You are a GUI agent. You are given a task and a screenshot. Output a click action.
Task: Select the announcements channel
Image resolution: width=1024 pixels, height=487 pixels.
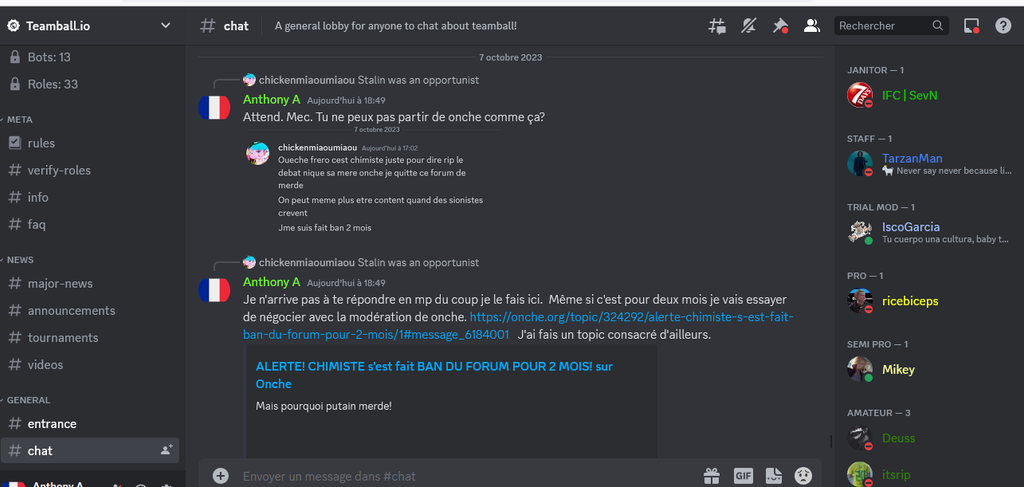[90, 311]
